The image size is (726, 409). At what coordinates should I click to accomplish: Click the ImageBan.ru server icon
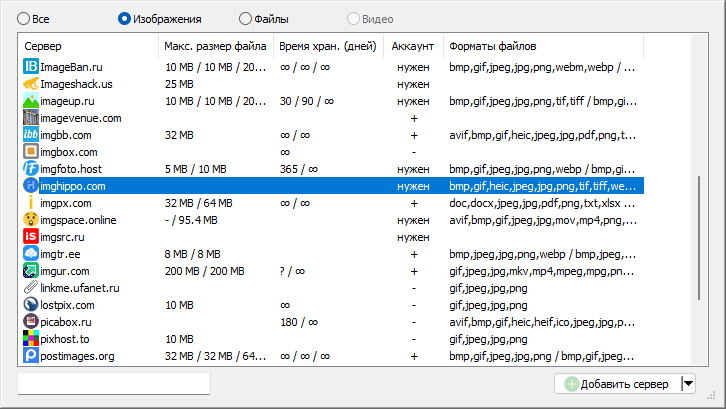click(x=31, y=67)
